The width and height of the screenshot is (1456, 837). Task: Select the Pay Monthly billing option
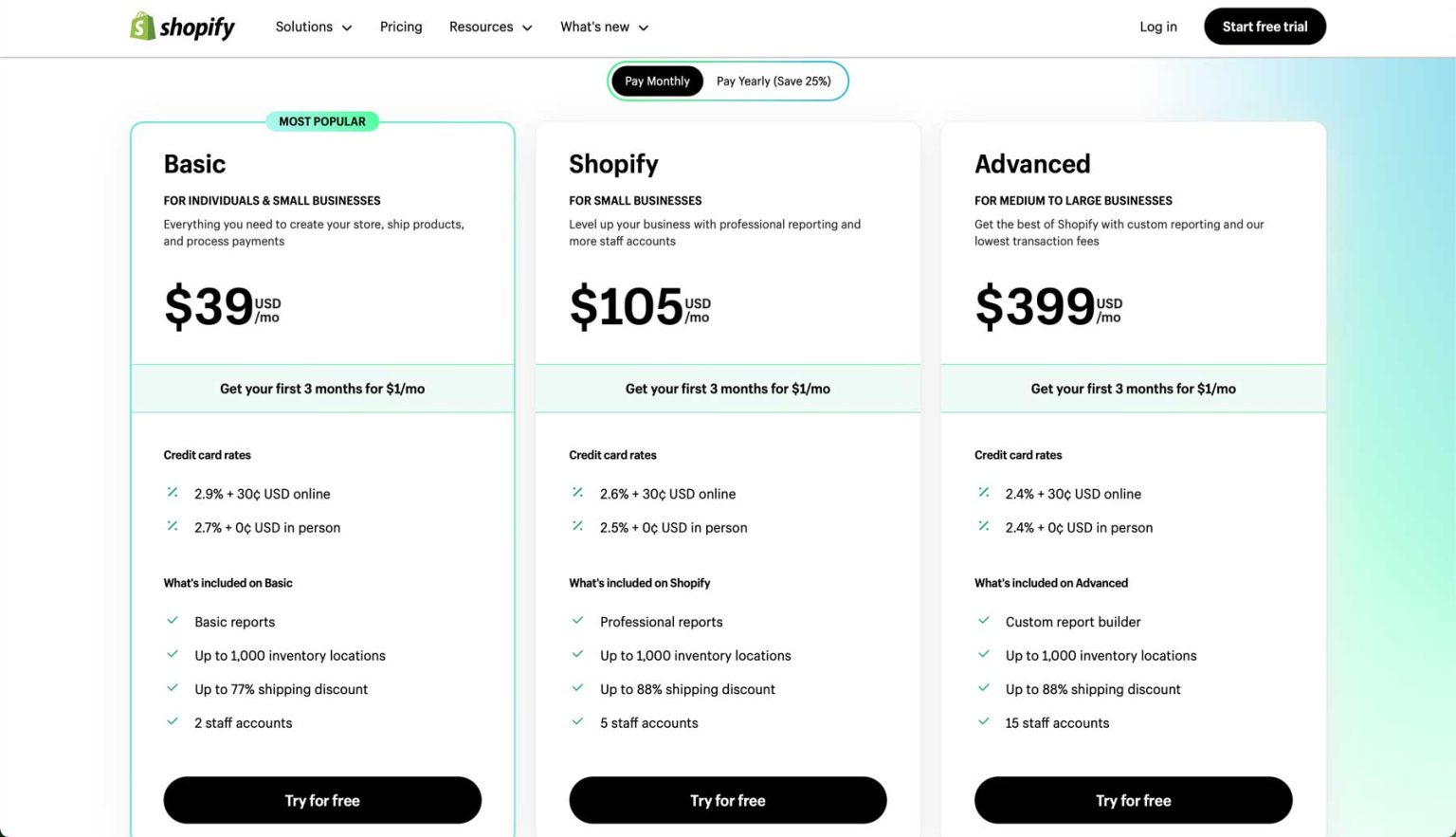(657, 81)
